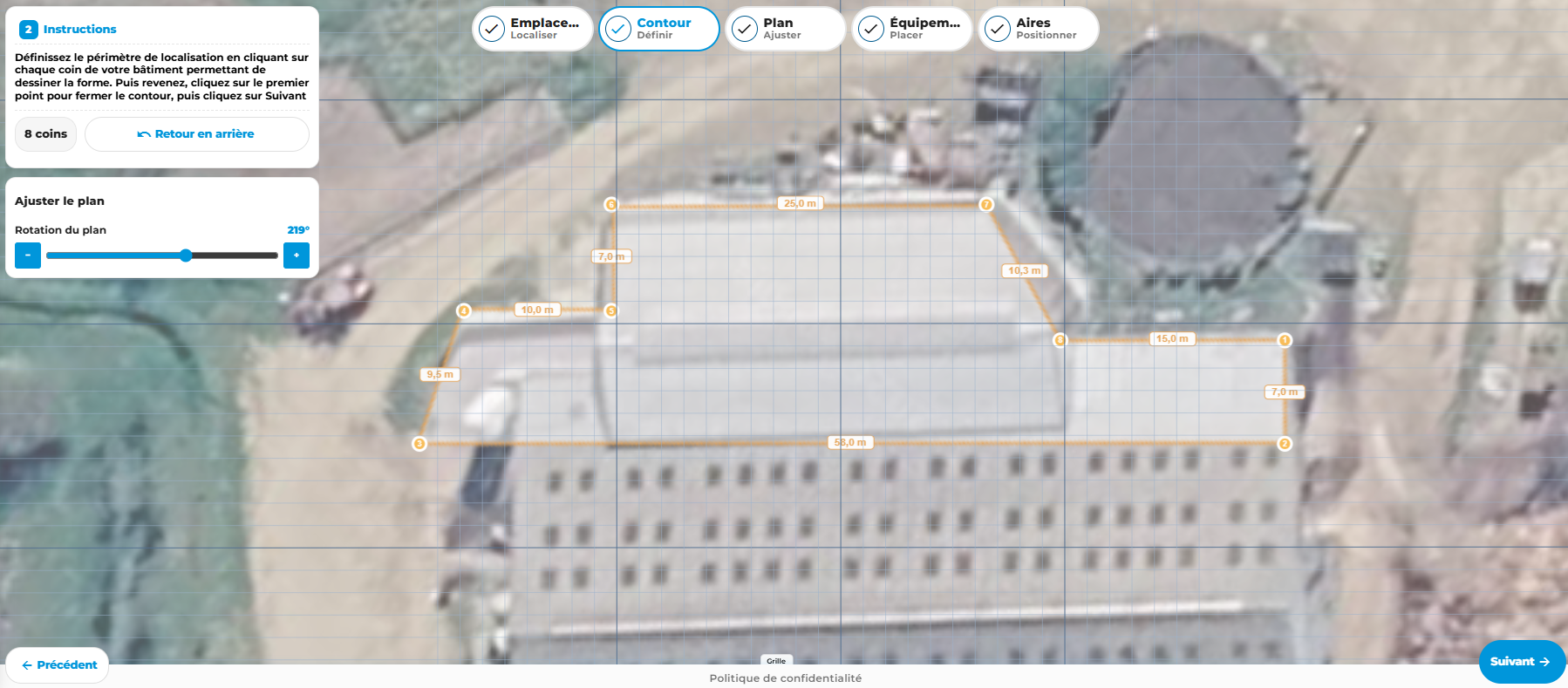Click the Équipement step checkmark icon
The image size is (1568, 688).
[x=871, y=29]
